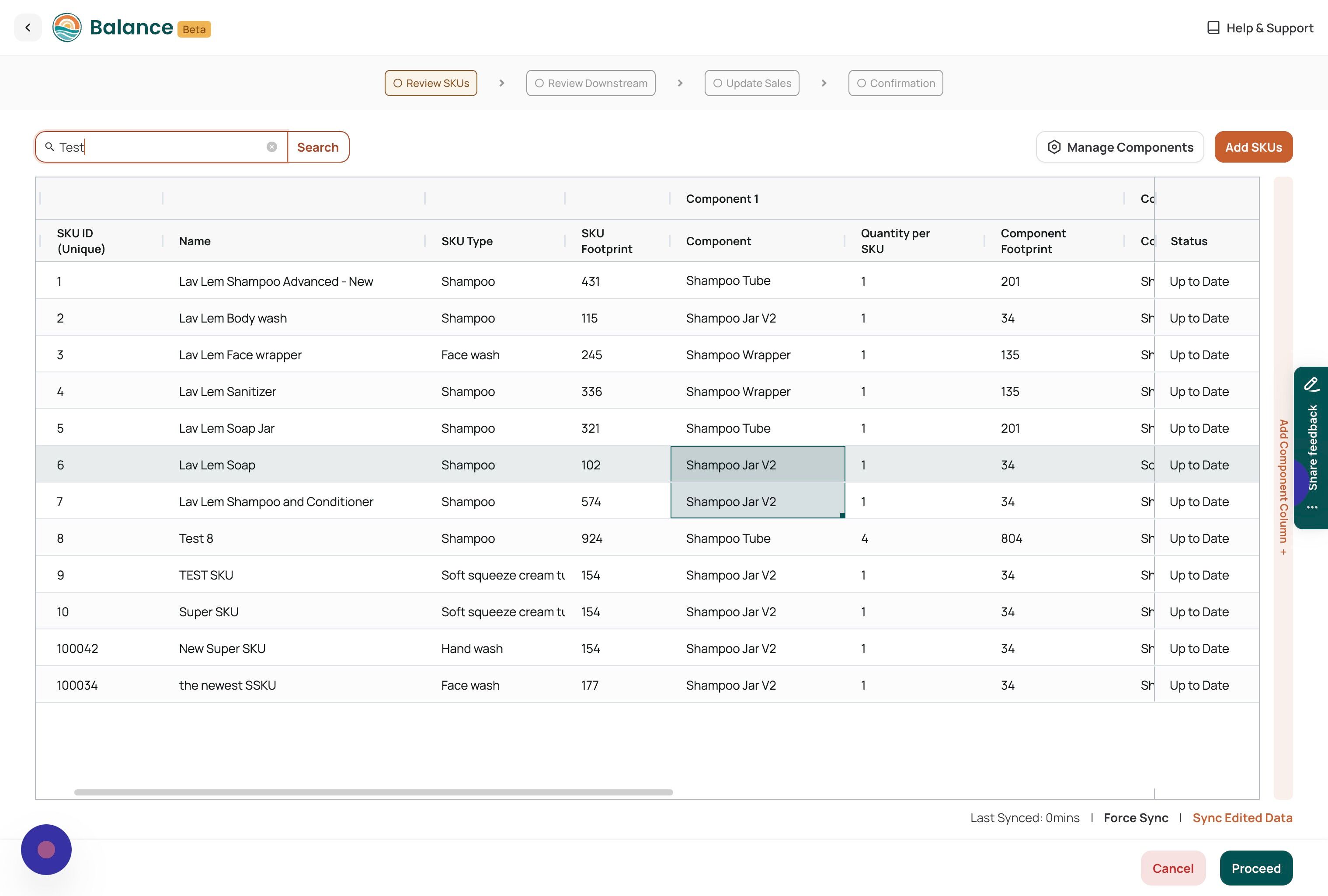This screenshot has width=1328, height=896.
Task: Click the feedback panel three-dots icon
Action: tap(1312, 507)
